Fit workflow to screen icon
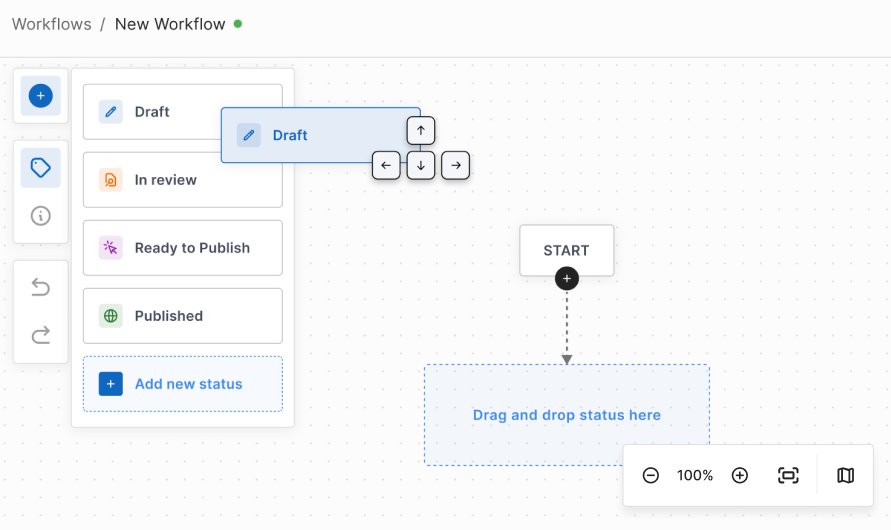The image size is (891, 530). click(788, 475)
